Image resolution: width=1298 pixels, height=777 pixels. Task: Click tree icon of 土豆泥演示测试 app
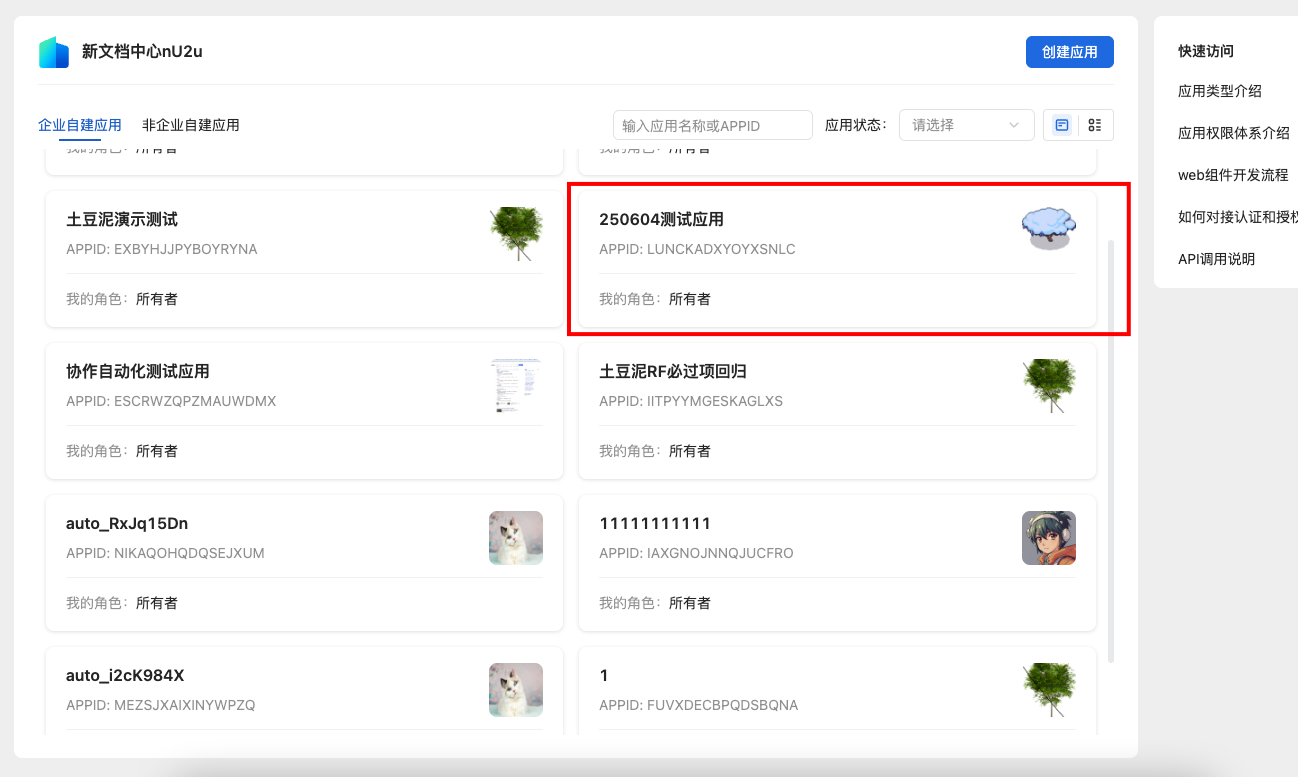click(x=516, y=234)
